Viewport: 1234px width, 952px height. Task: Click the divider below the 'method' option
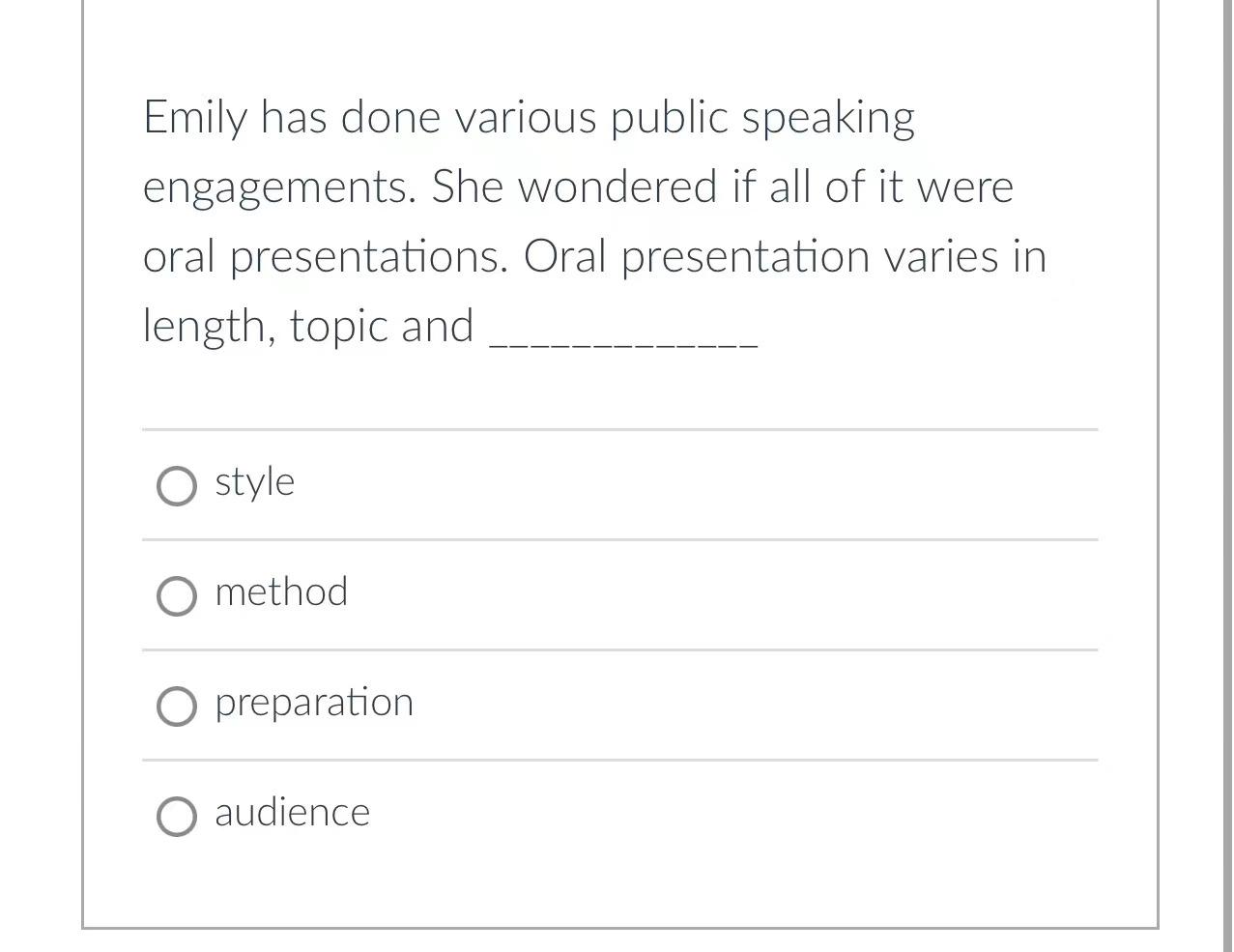point(618,649)
